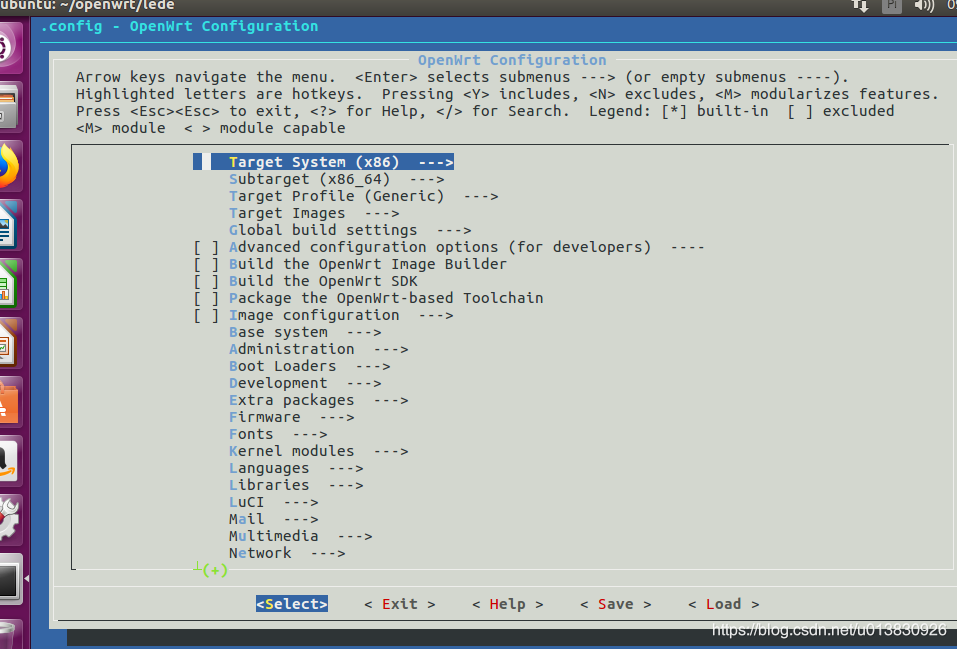Open Ubuntu Software center in dock

[9, 402]
